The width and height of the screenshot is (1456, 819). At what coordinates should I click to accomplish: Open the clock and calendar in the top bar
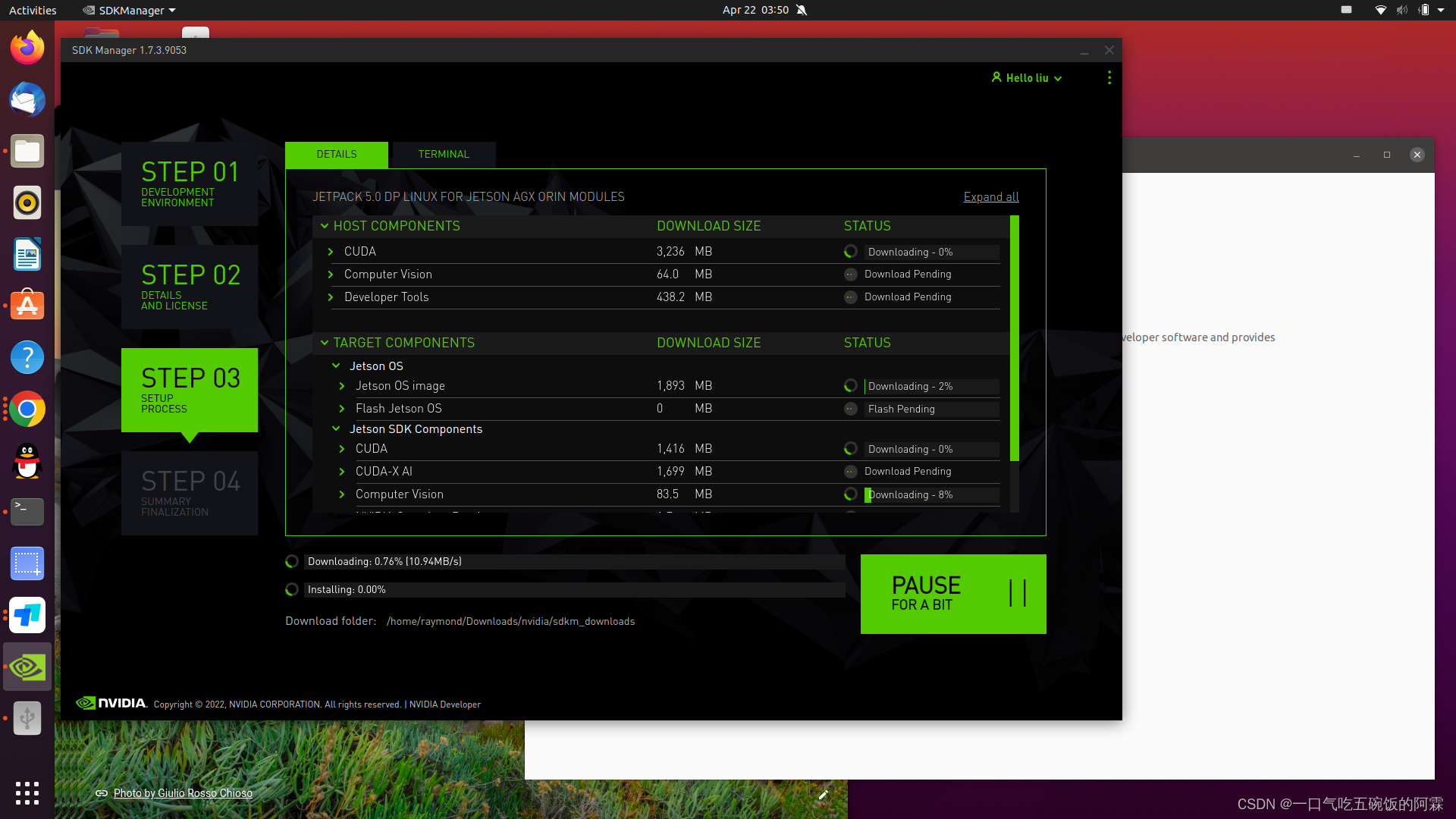coord(755,10)
